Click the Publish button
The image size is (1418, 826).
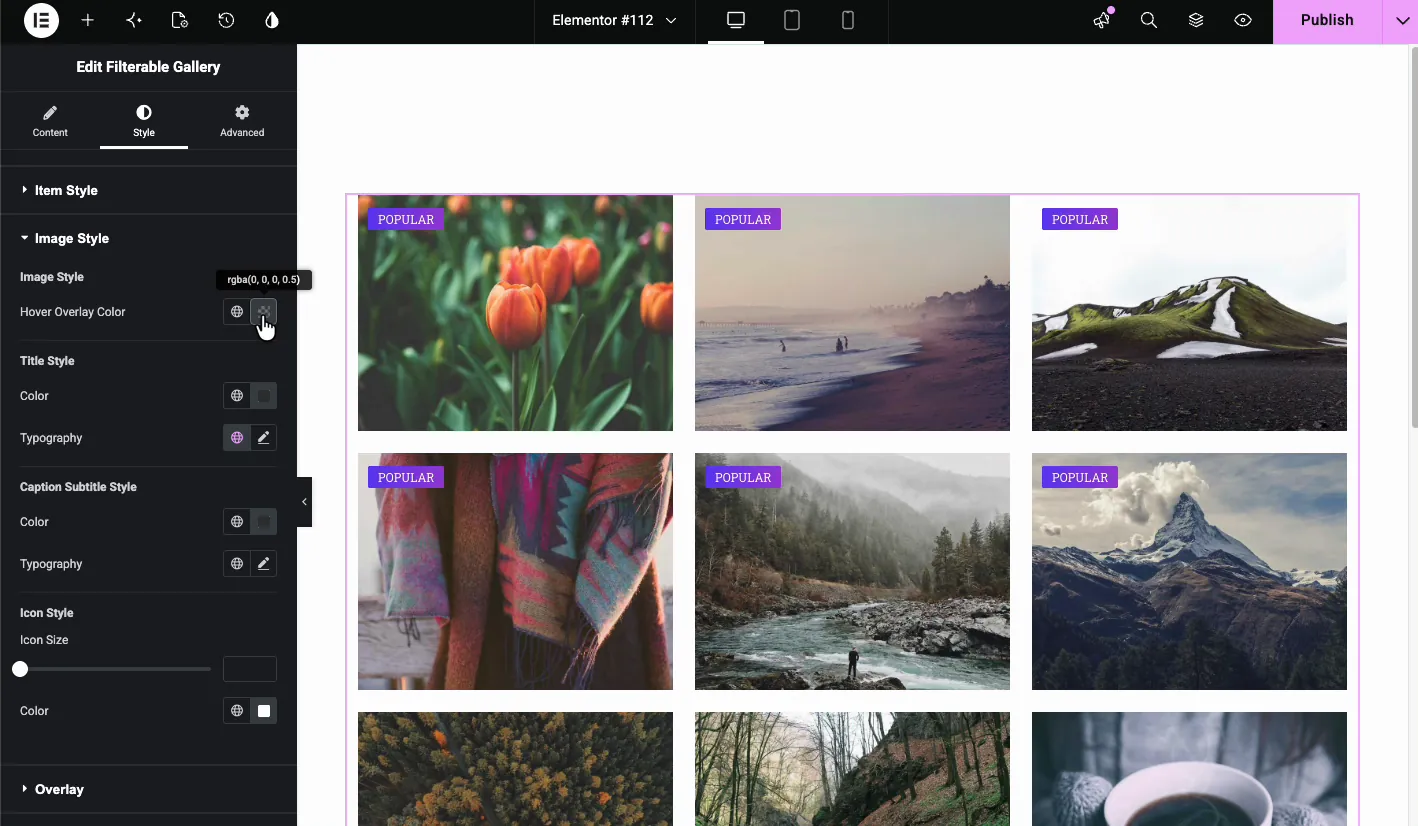tap(1327, 20)
